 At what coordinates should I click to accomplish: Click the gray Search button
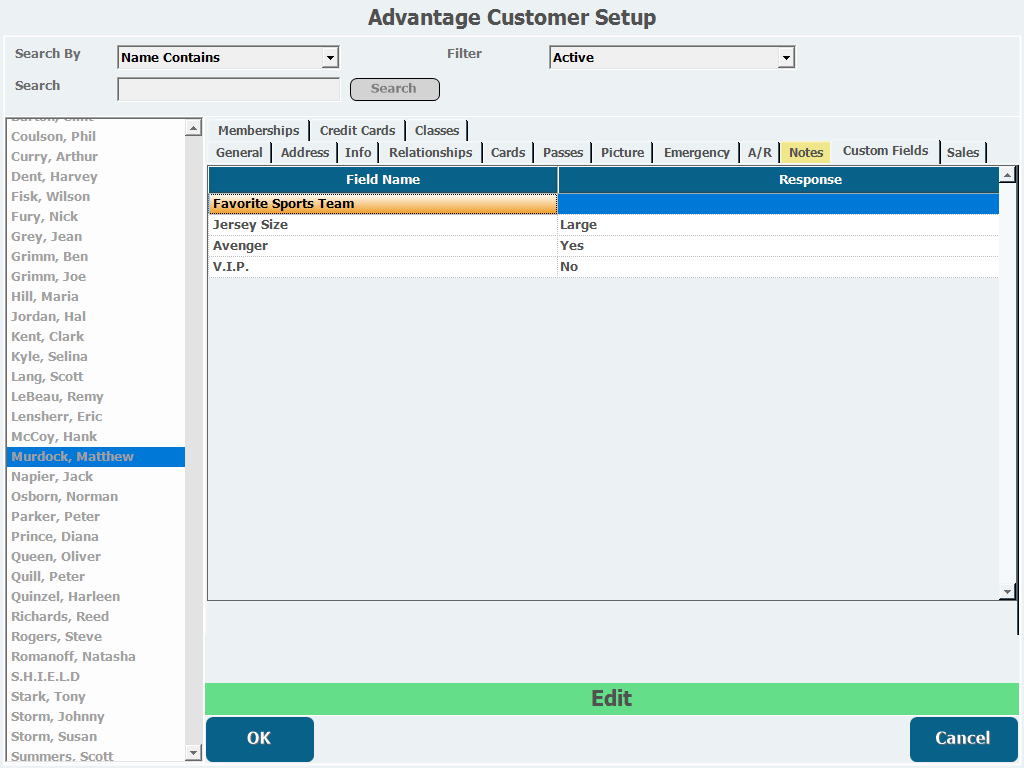(394, 89)
